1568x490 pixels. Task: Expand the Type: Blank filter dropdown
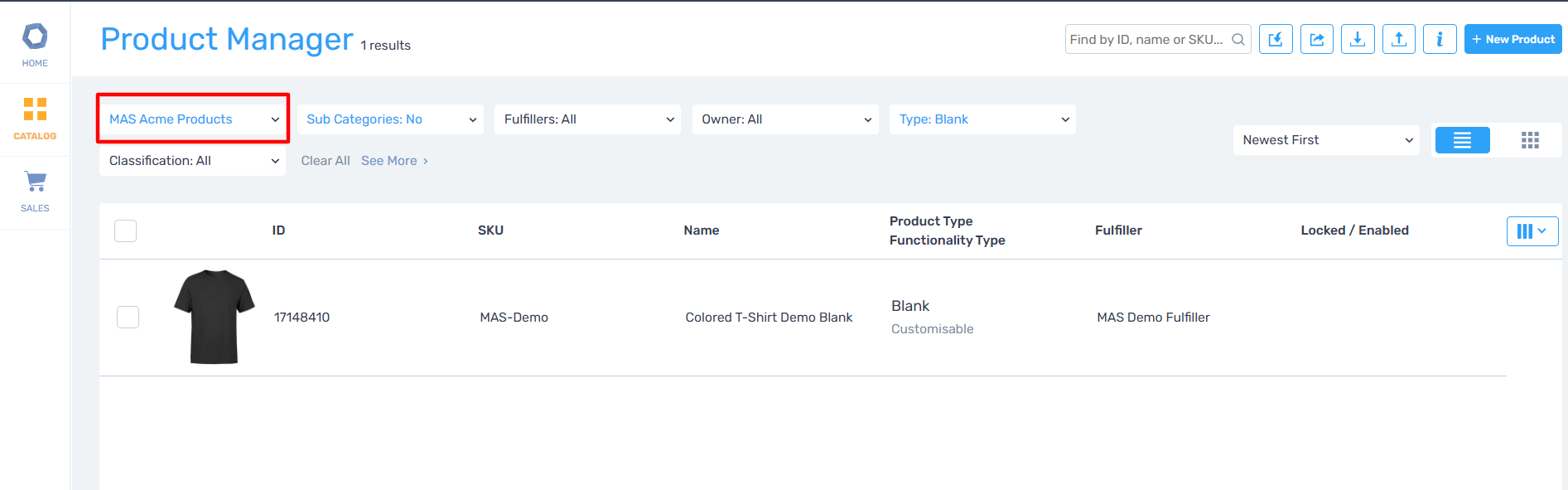(982, 119)
